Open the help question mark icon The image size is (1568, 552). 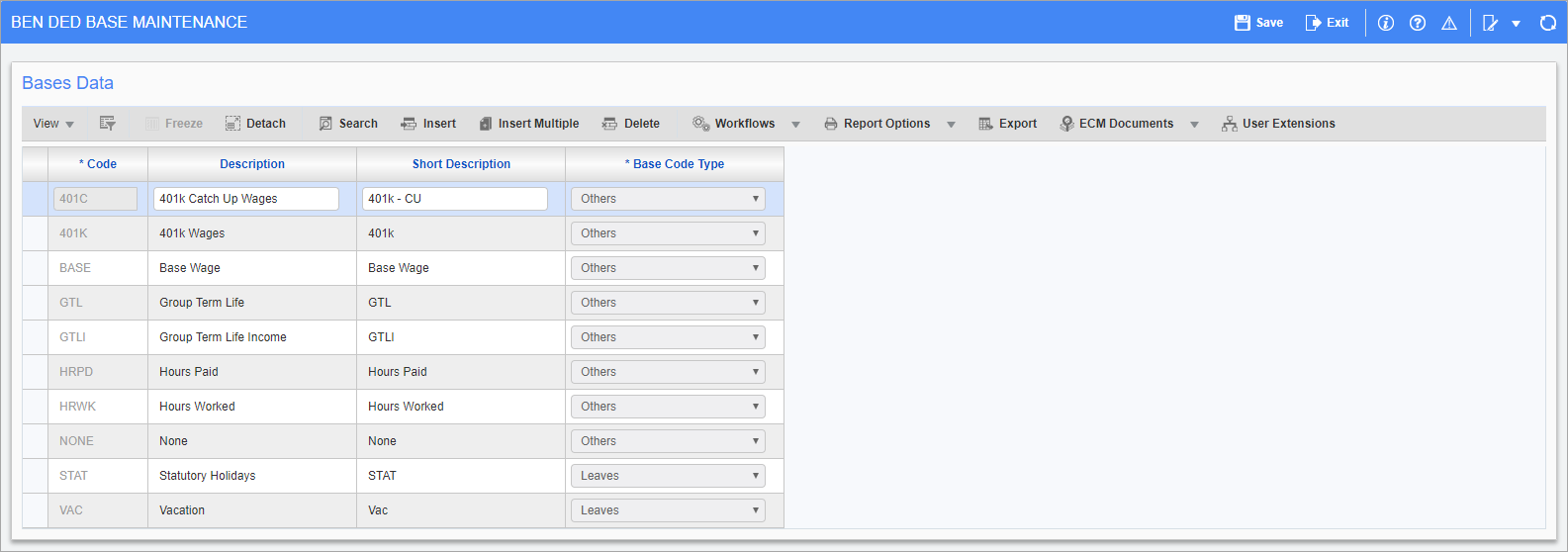(1417, 23)
